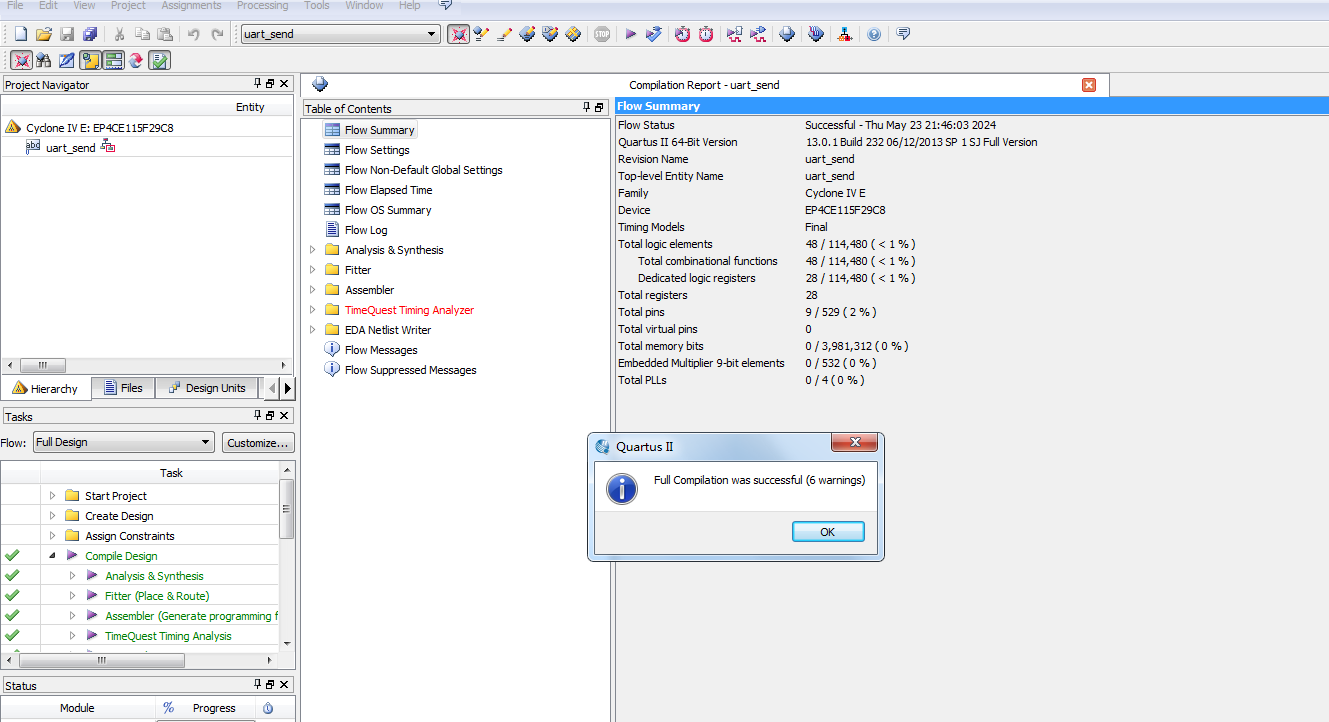Toggle the Status panel pin

click(x=257, y=685)
